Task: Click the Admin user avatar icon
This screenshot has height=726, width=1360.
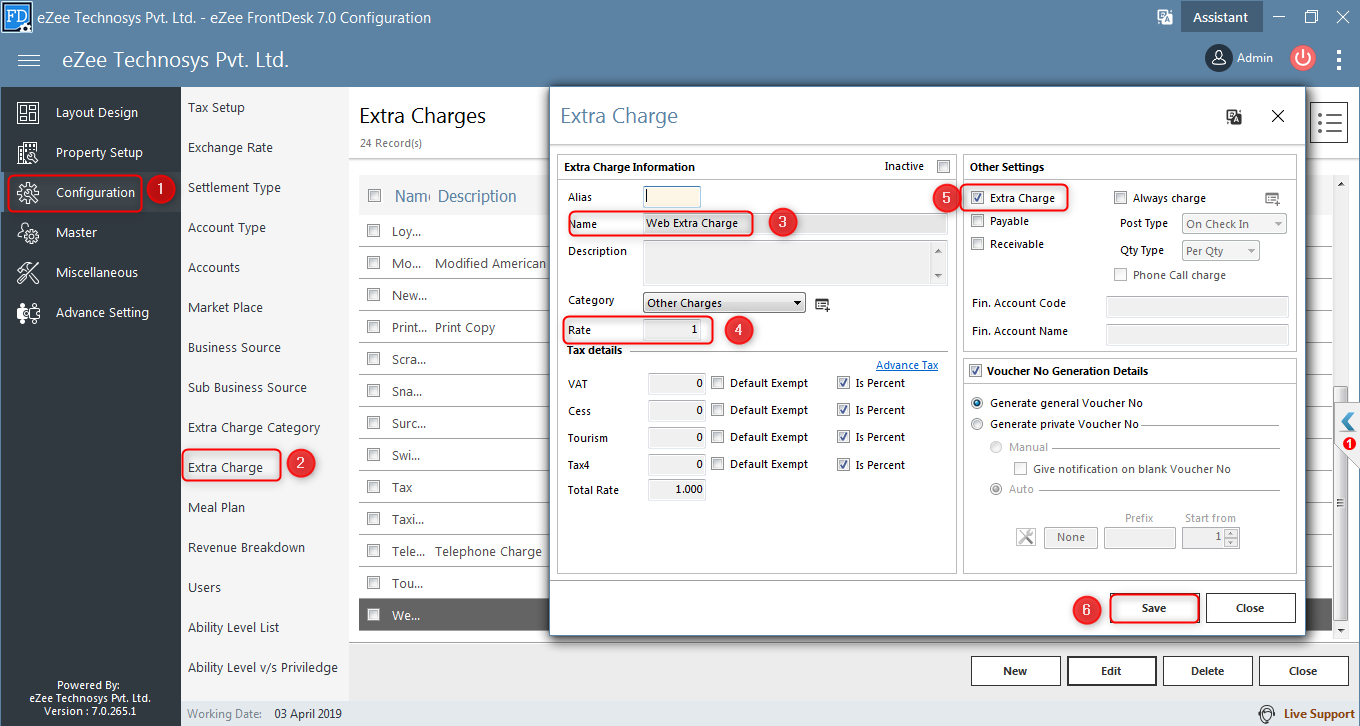Action: 1218,58
